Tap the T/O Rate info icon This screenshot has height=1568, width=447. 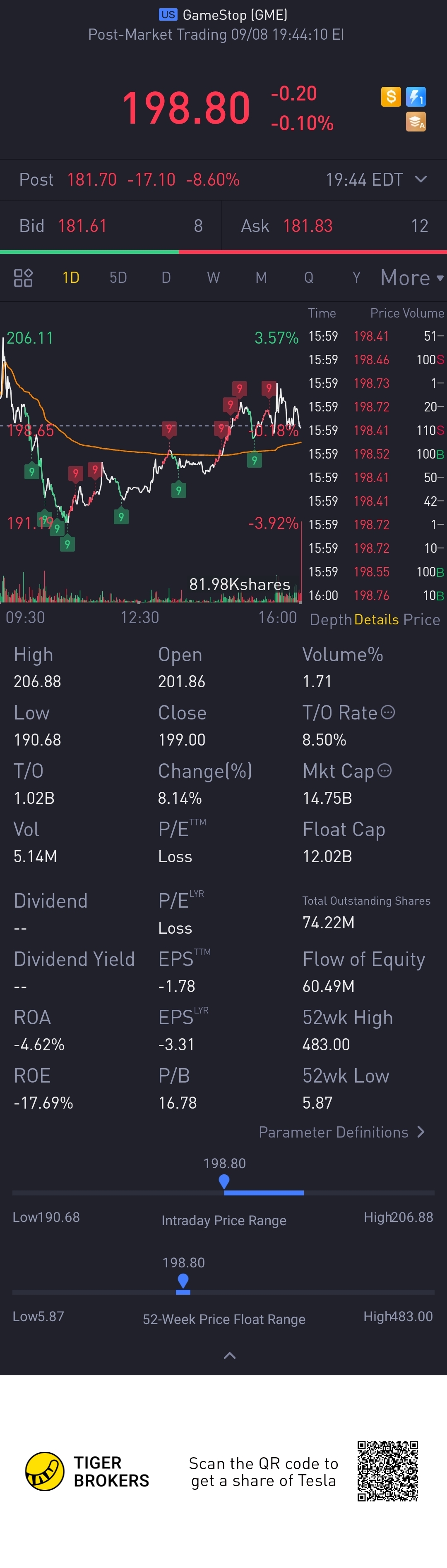388,712
